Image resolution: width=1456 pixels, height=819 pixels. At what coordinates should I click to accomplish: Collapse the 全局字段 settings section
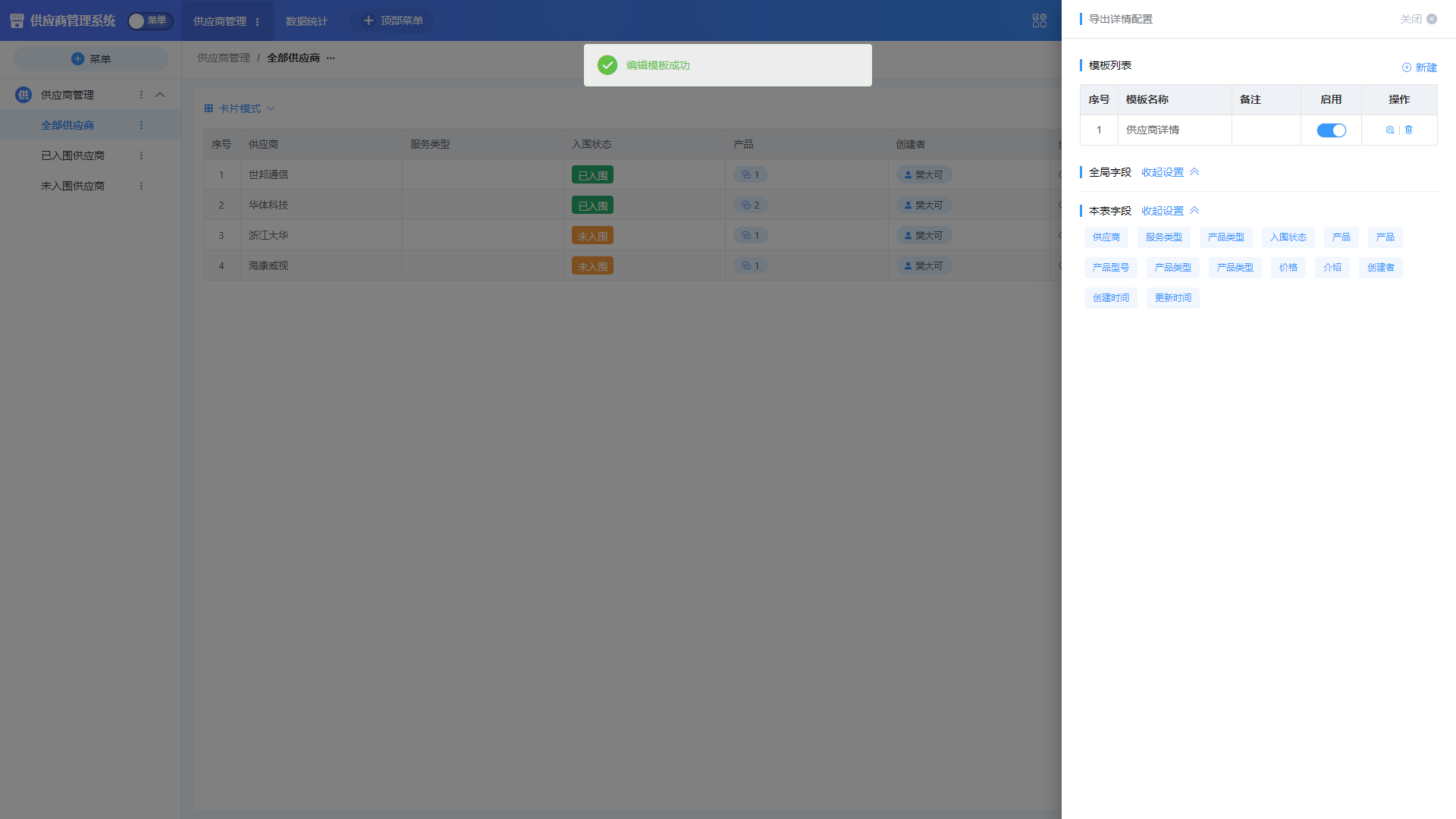tap(1170, 172)
